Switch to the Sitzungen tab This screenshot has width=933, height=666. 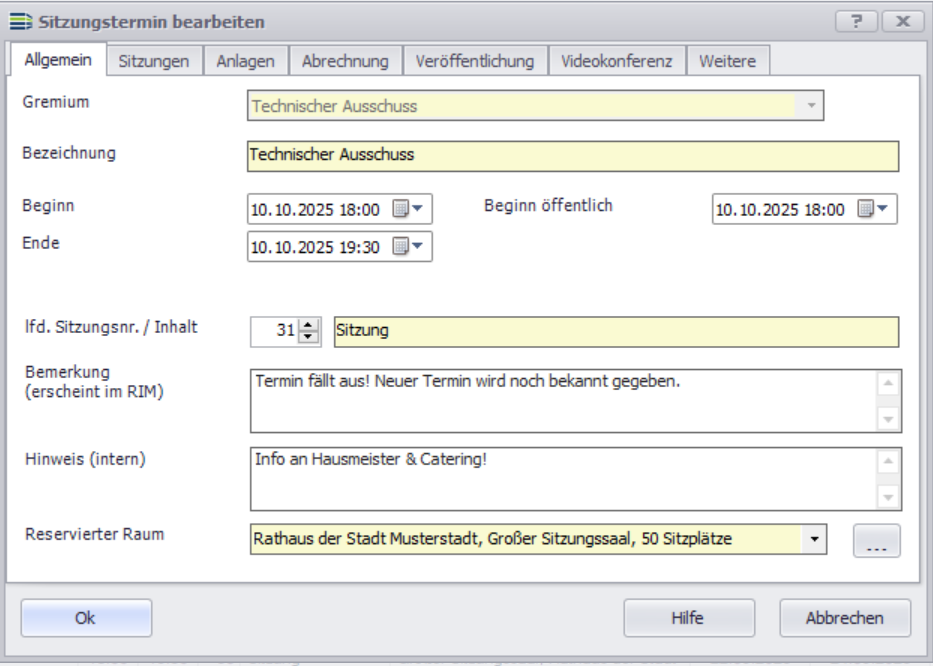pos(154,61)
